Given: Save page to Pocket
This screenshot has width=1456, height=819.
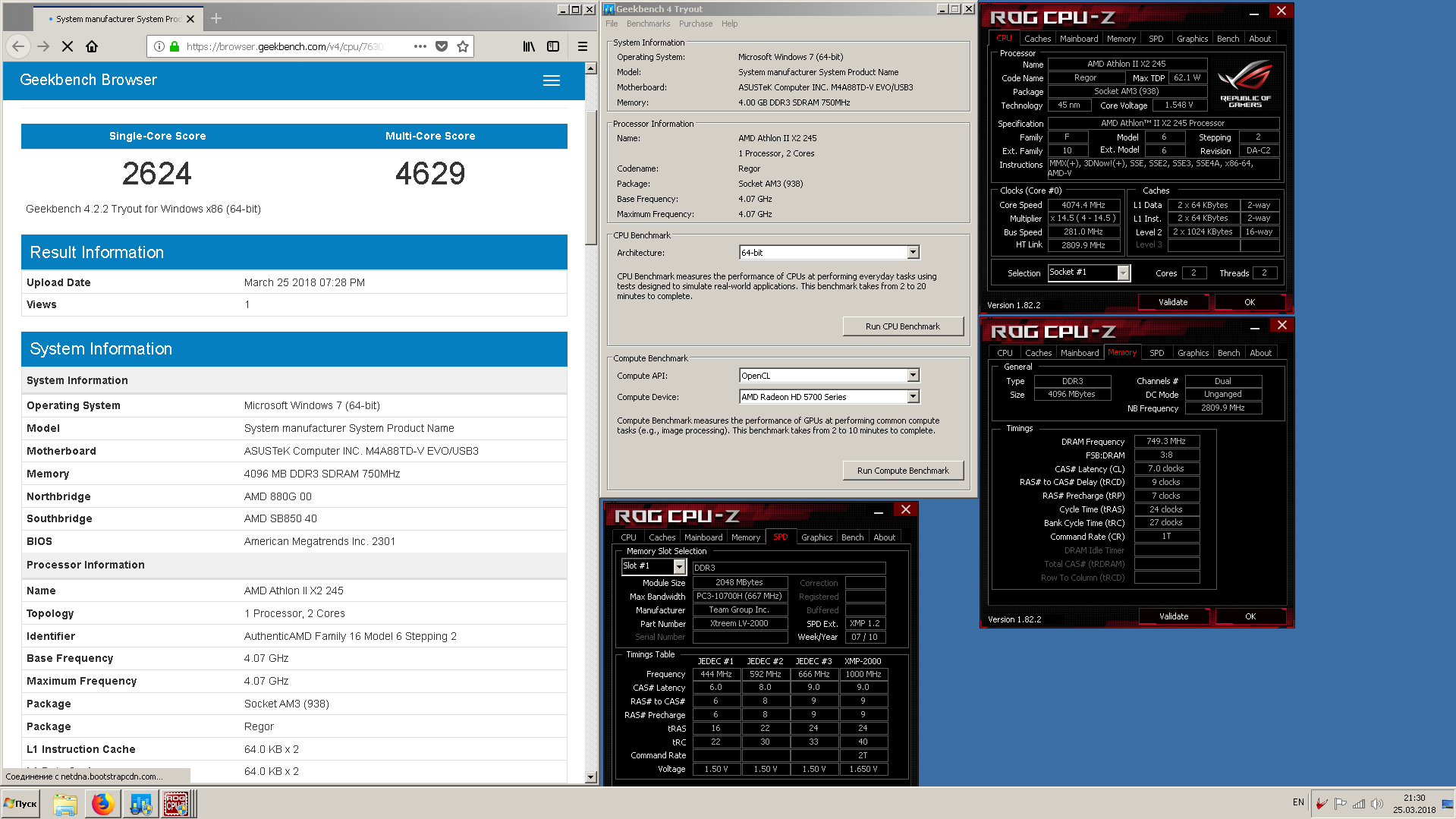Looking at the screenshot, I should pos(442,46).
